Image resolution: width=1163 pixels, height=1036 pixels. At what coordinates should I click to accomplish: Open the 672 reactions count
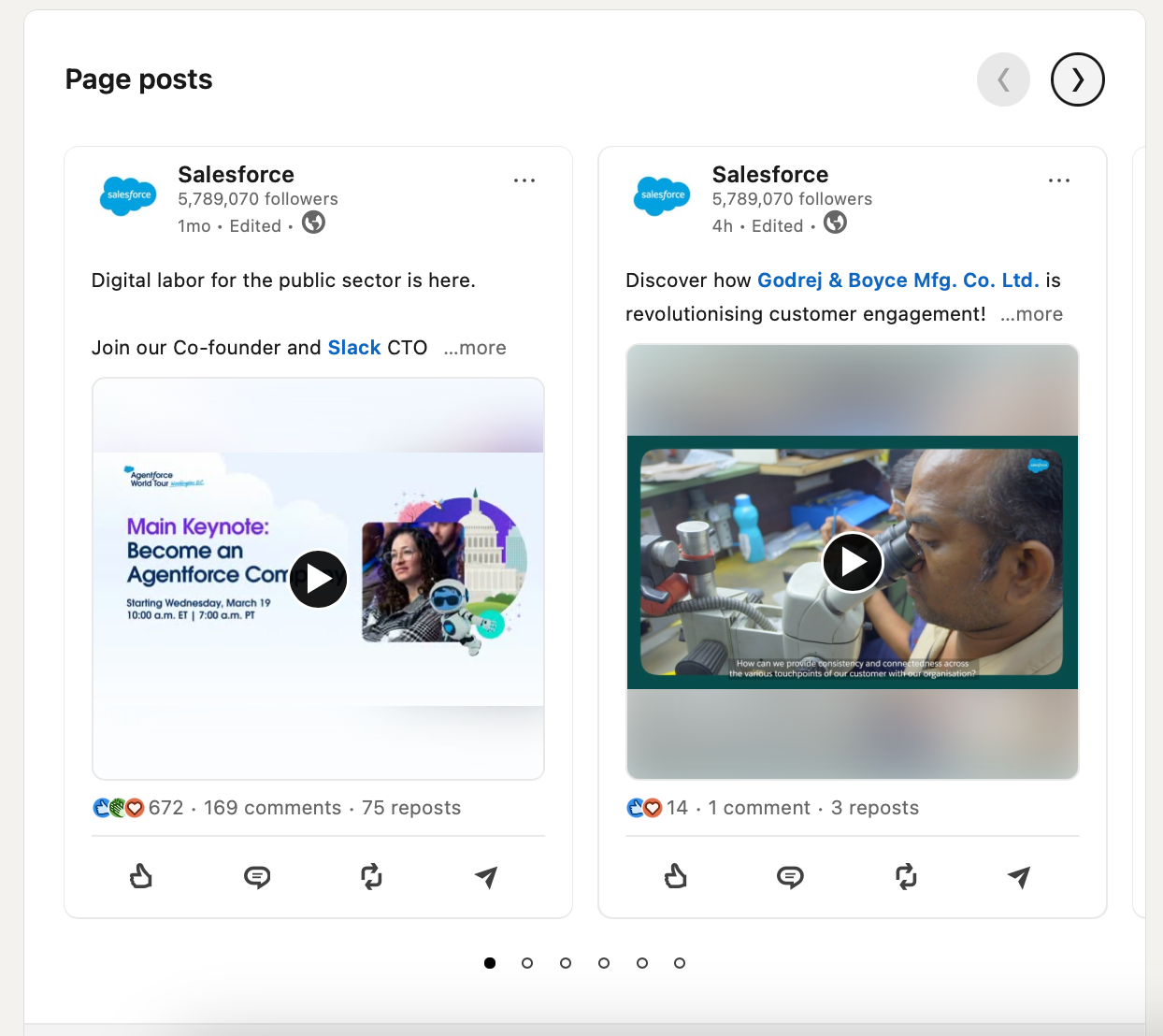(166, 808)
